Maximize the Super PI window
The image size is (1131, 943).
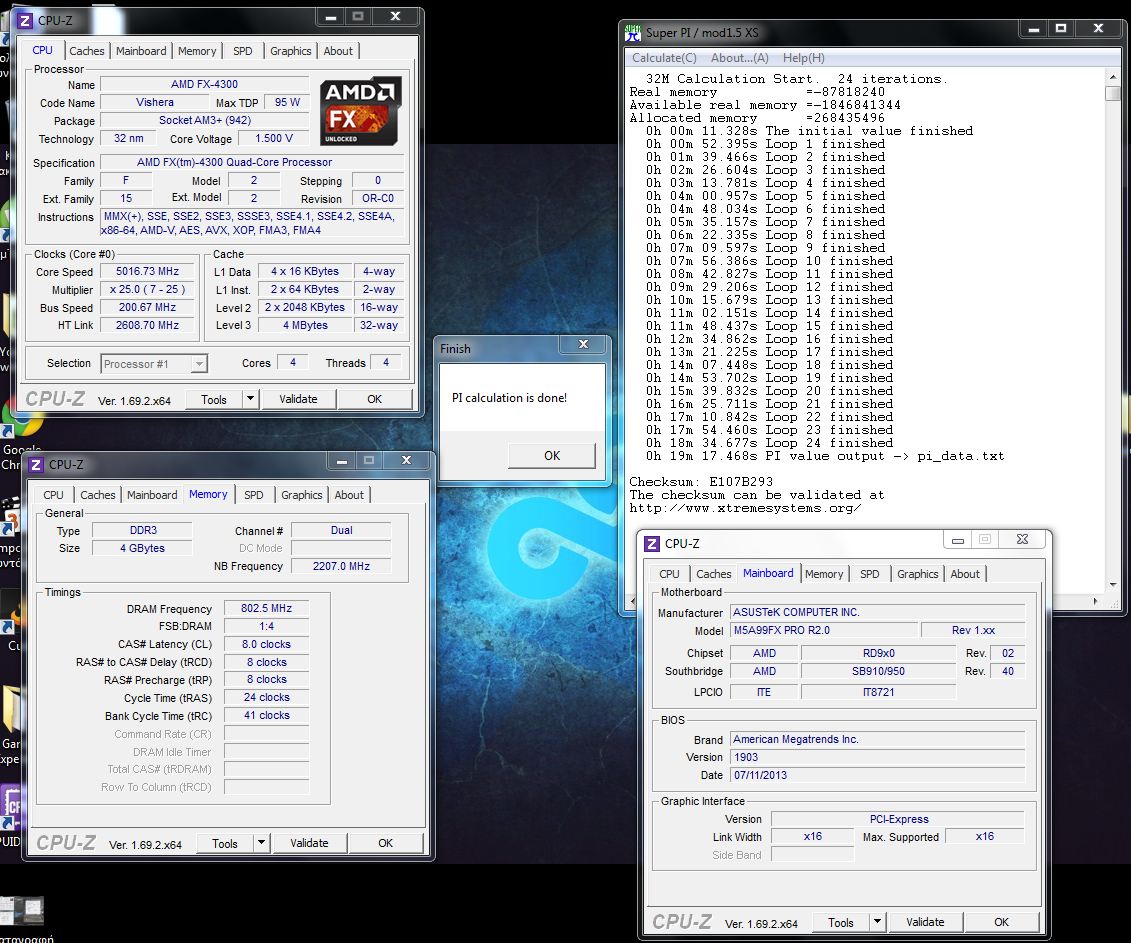(1061, 29)
